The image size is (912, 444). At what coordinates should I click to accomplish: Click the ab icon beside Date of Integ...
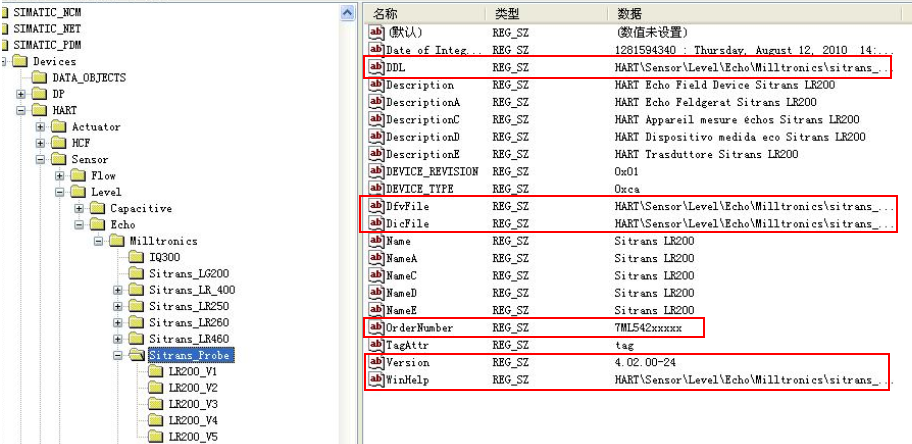(377, 50)
